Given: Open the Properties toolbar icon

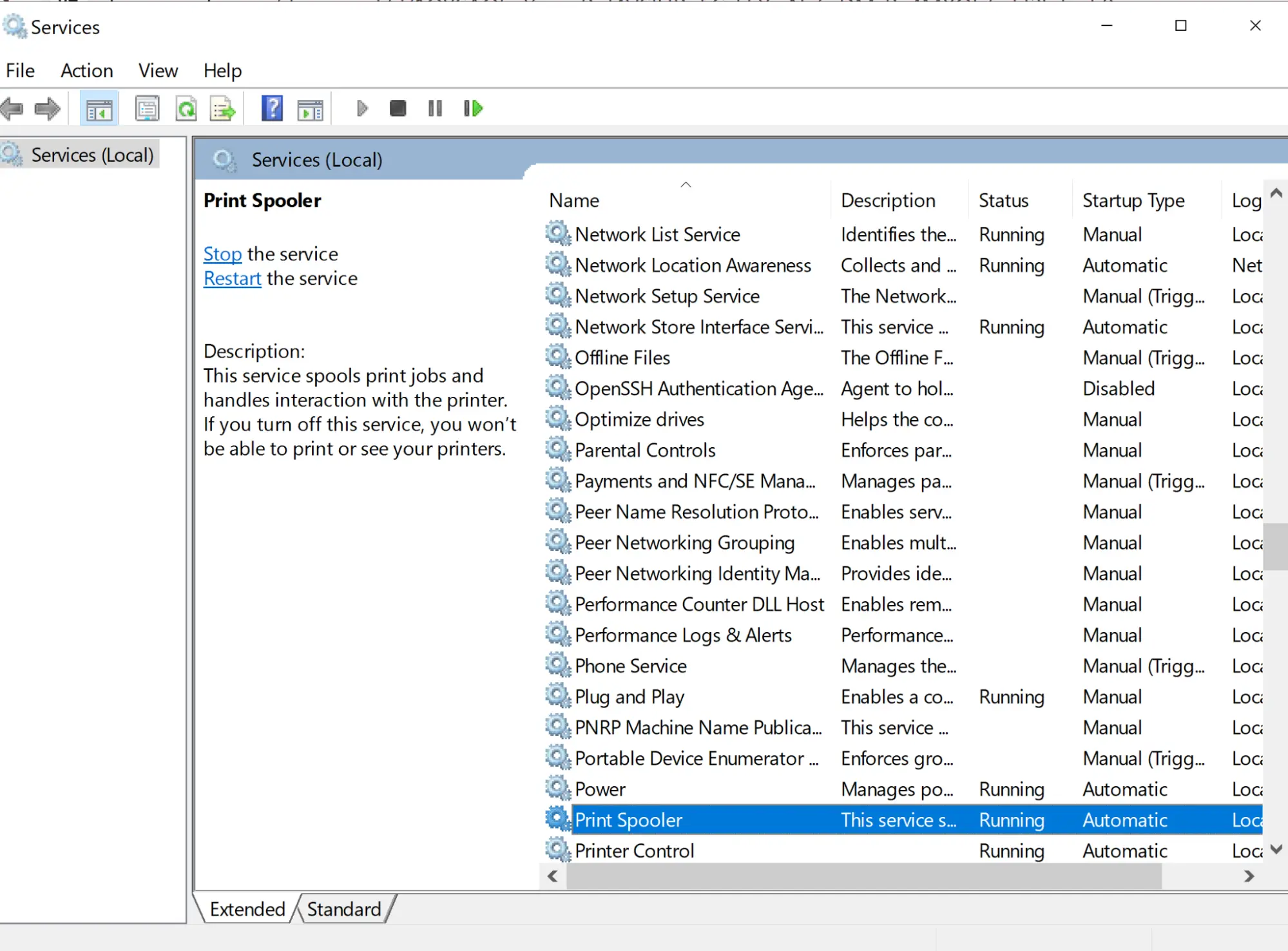Looking at the screenshot, I should 147,108.
